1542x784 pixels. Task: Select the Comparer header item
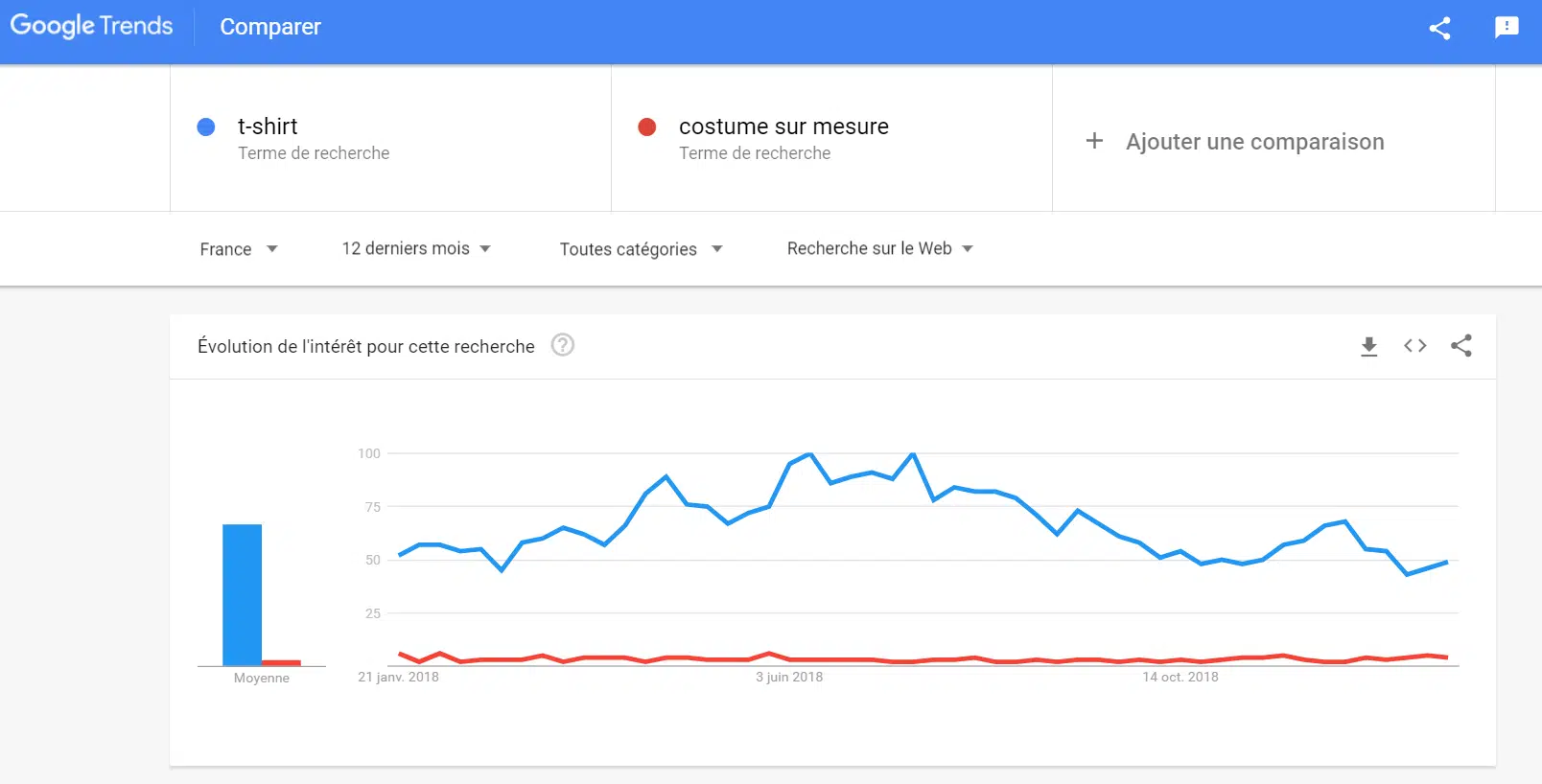point(270,27)
